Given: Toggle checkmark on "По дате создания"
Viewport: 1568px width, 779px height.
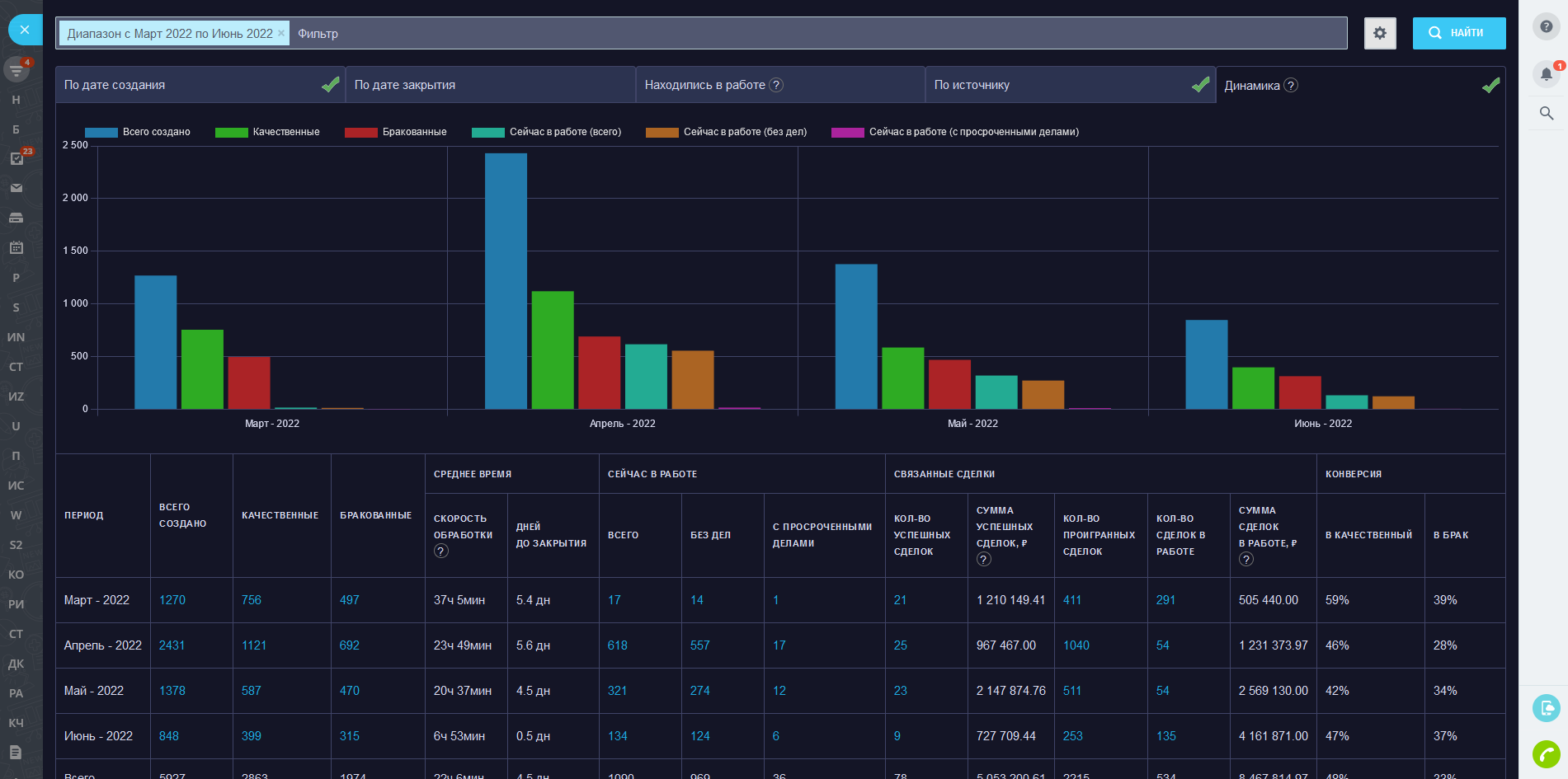Looking at the screenshot, I should click(330, 85).
